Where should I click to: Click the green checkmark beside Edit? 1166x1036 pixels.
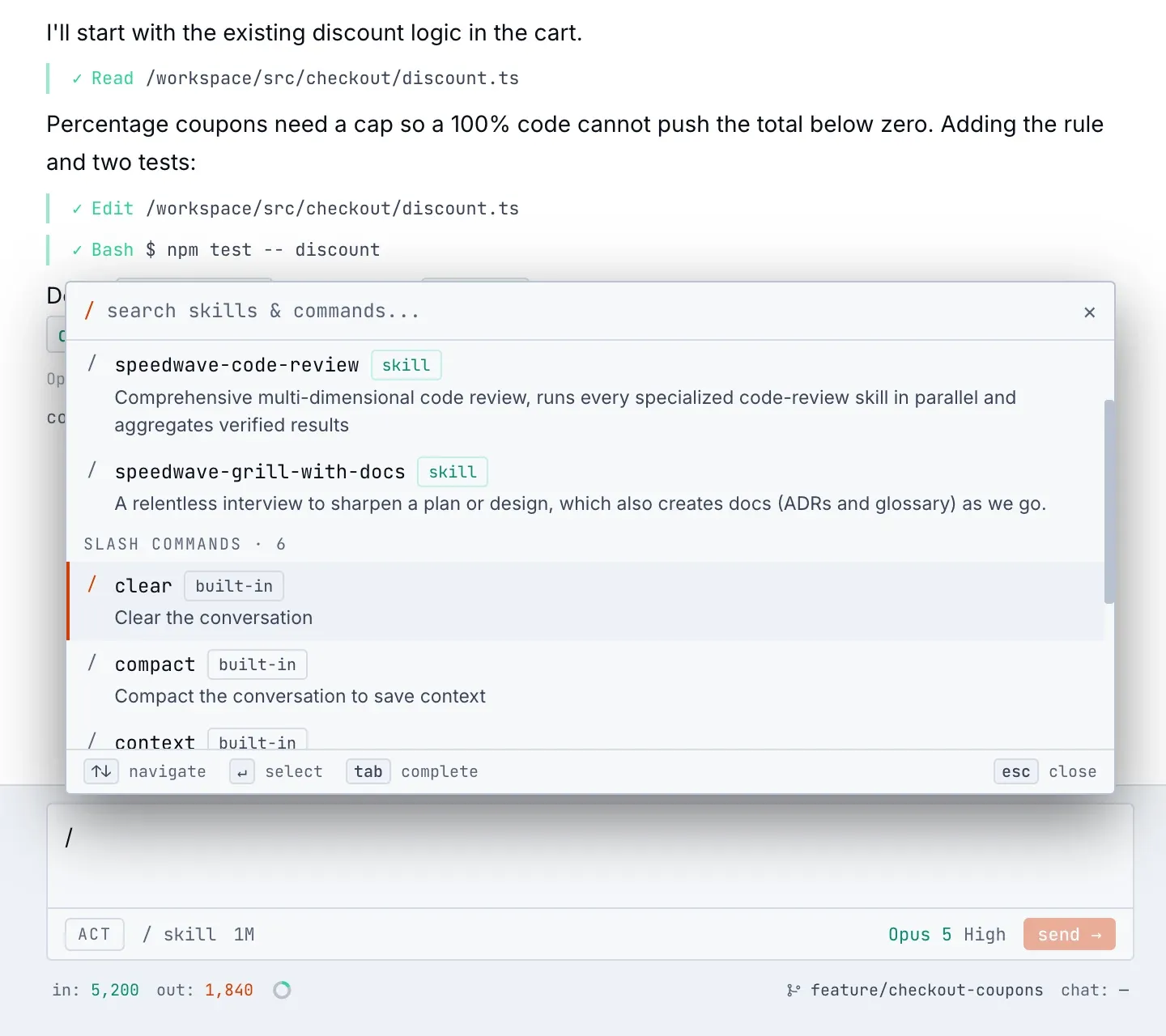[x=77, y=209]
